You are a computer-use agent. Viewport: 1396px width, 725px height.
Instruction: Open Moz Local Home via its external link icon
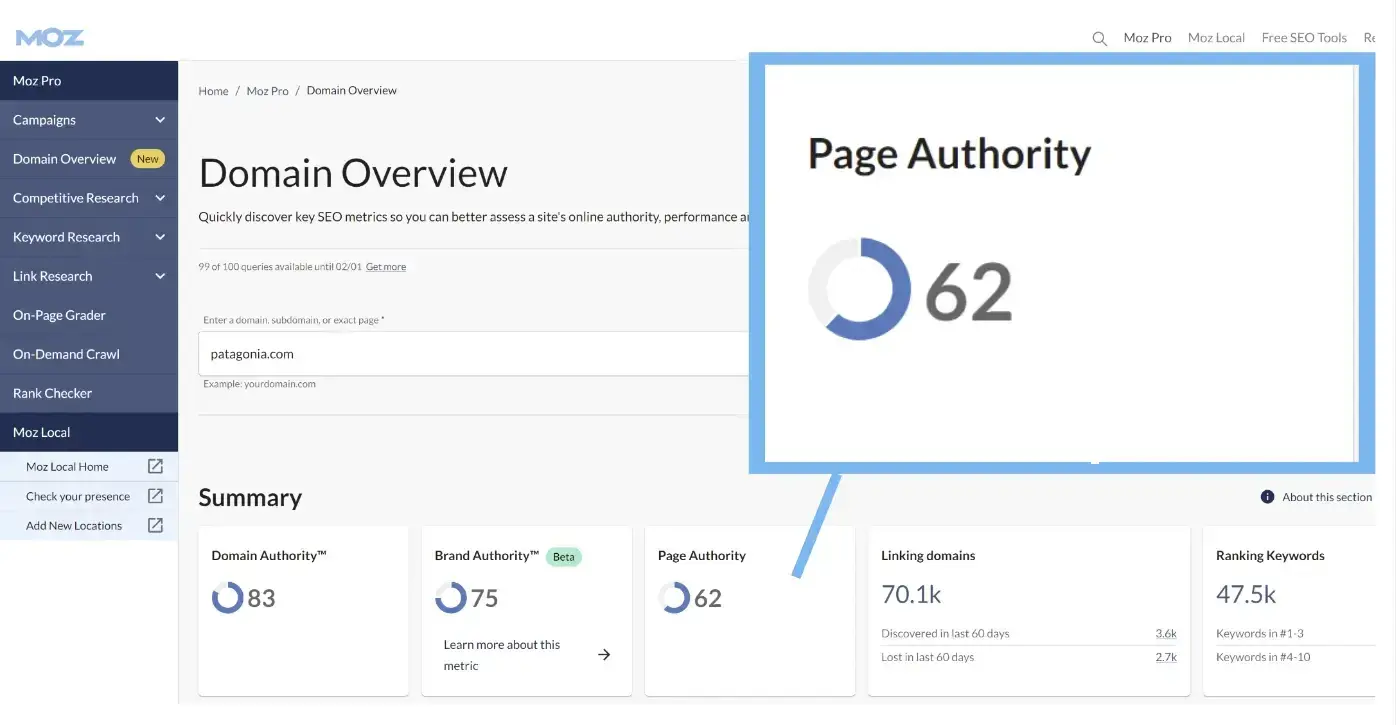155,465
